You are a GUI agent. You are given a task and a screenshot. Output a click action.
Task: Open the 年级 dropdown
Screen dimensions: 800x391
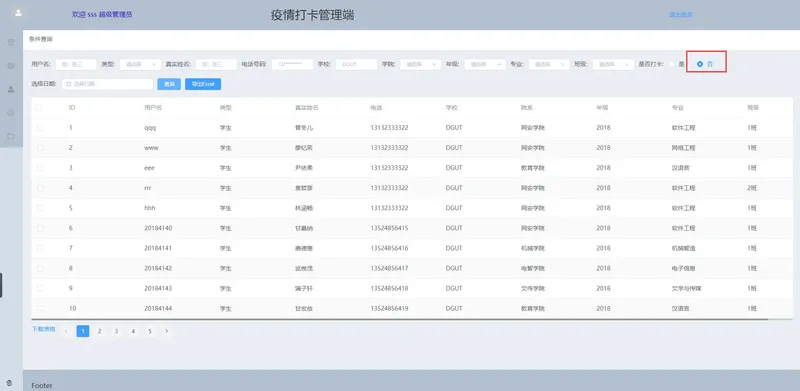[x=485, y=64]
